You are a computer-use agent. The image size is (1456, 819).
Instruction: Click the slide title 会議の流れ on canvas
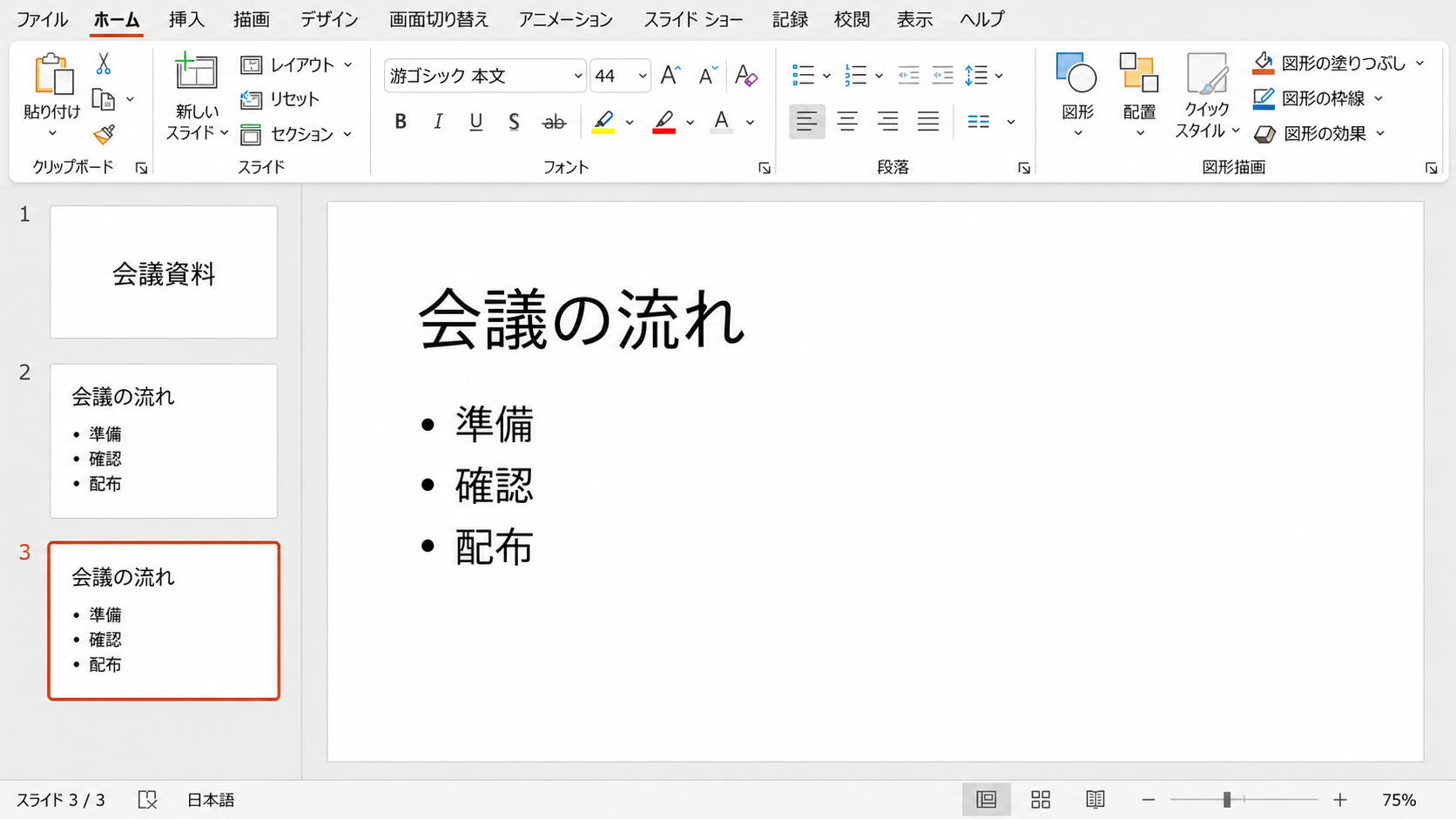pyautogui.click(x=581, y=319)
